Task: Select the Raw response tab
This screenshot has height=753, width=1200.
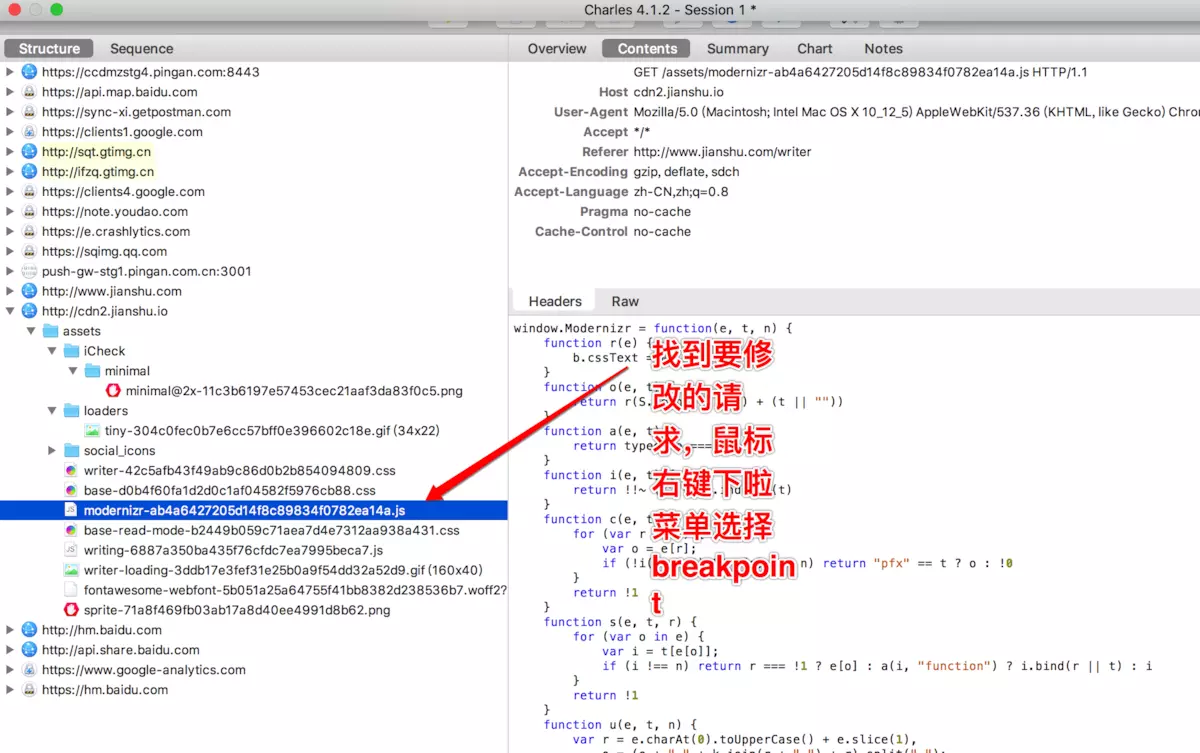Action: click(x=625, y=301)
